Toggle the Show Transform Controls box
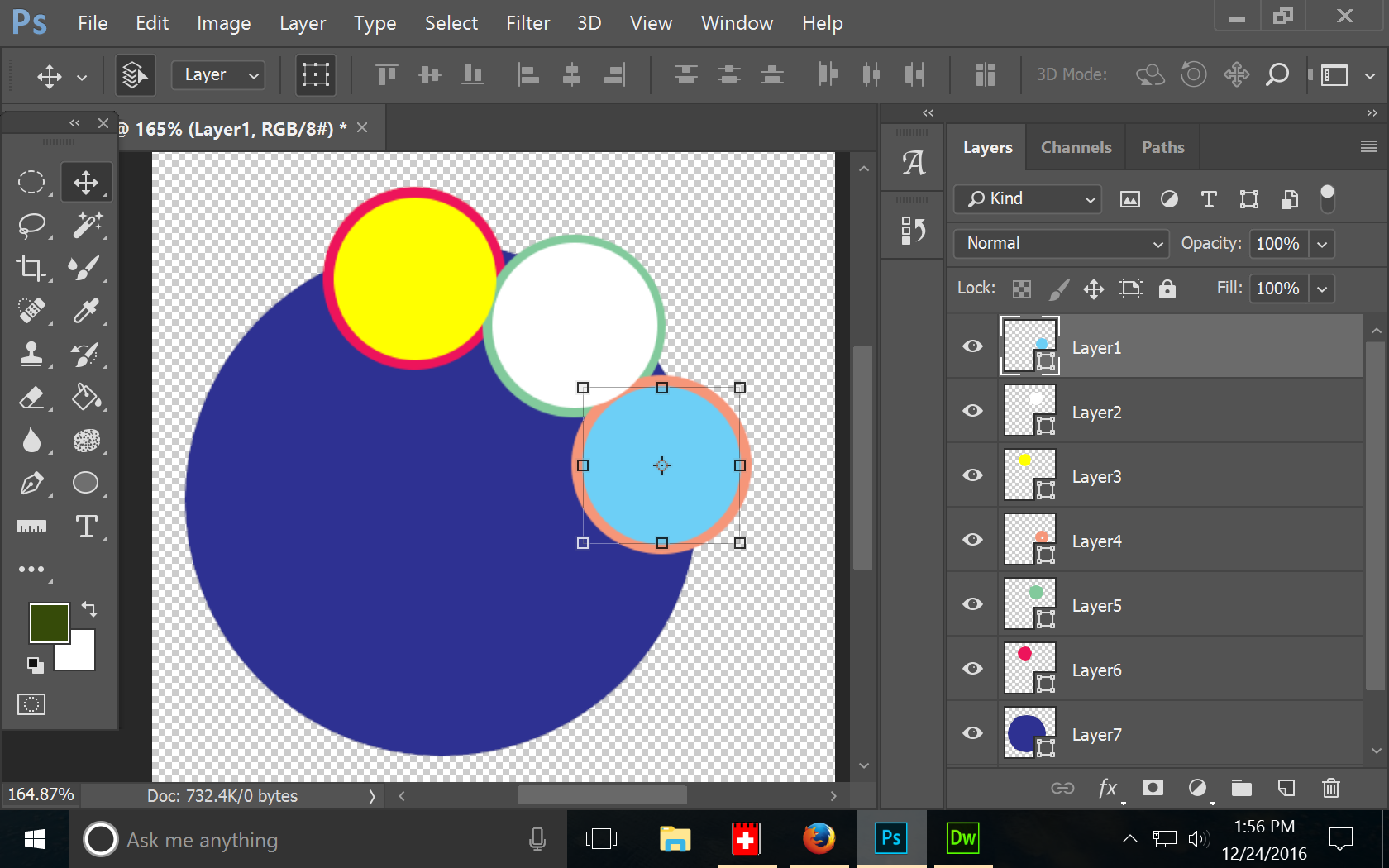1389x868 pixels. [315, 75]
